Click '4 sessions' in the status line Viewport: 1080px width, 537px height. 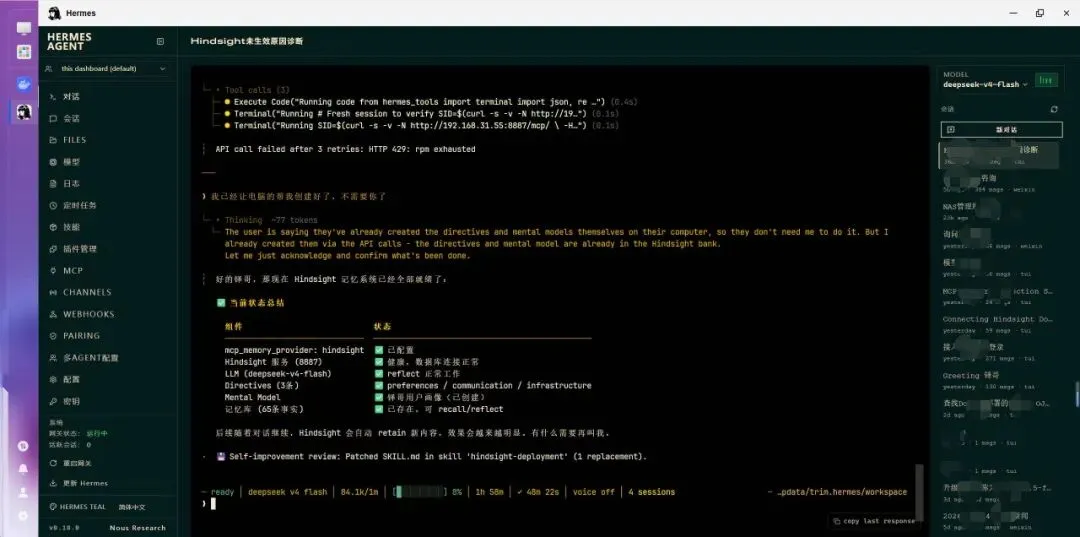(652, 492)
